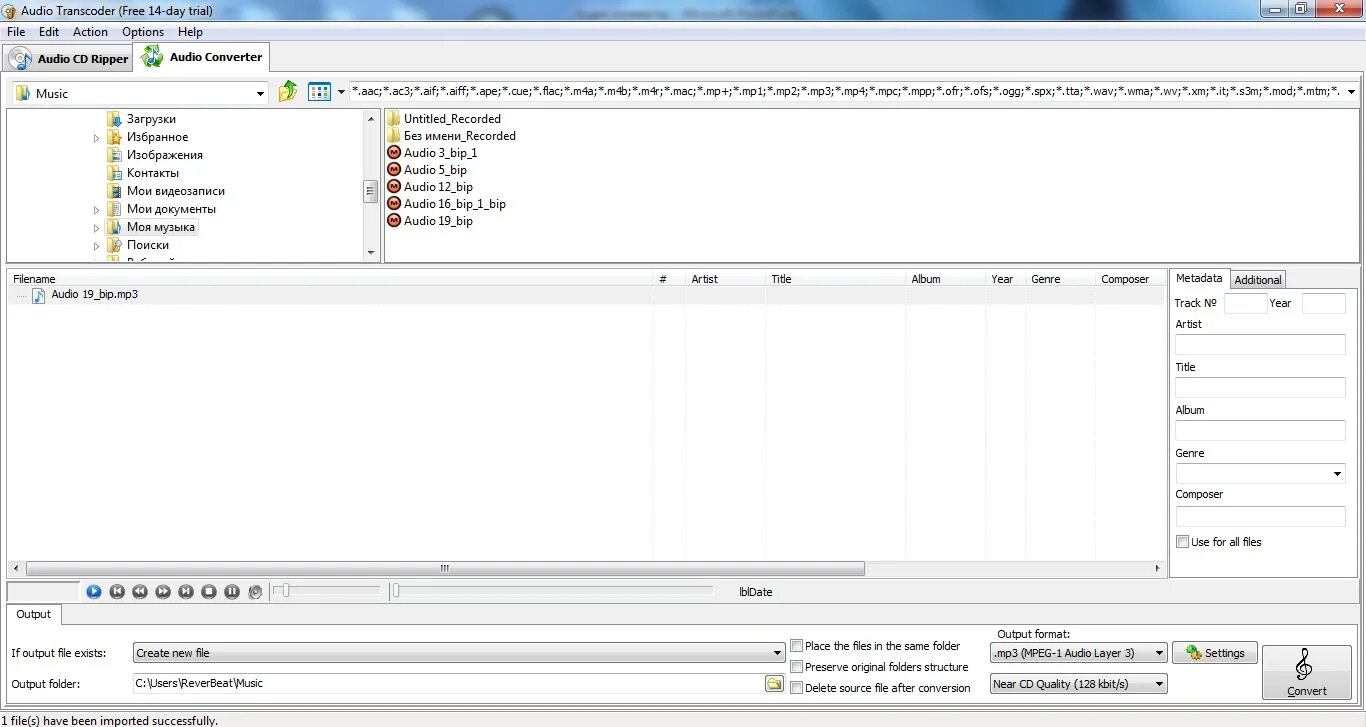Jump to the previous track
Image resolution: width=1366 pixels, height=727 pixels.
117,592
